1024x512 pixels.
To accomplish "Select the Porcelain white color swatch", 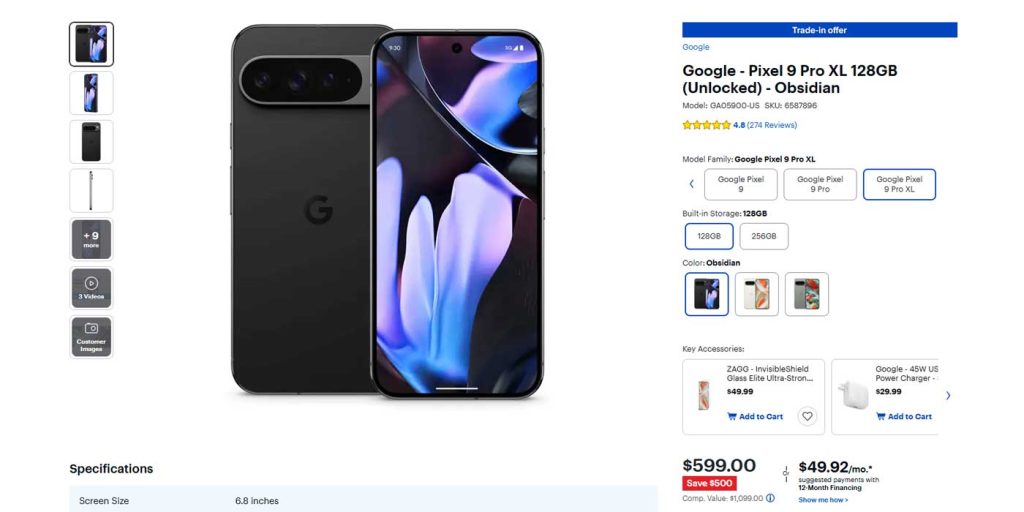I will coord(756,294).
